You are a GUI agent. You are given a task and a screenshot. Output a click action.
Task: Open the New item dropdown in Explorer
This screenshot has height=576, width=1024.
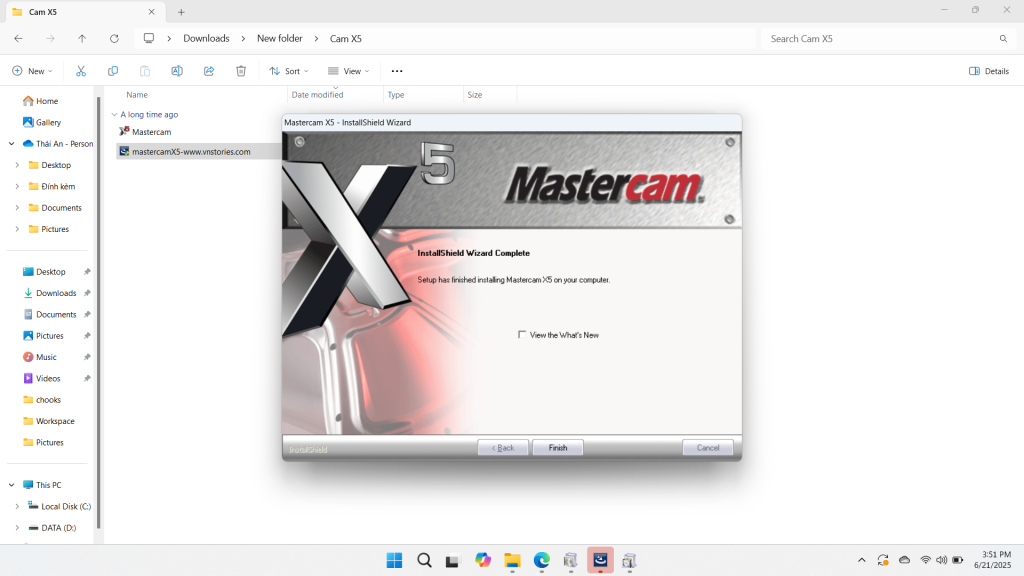(x=32, y=71)
